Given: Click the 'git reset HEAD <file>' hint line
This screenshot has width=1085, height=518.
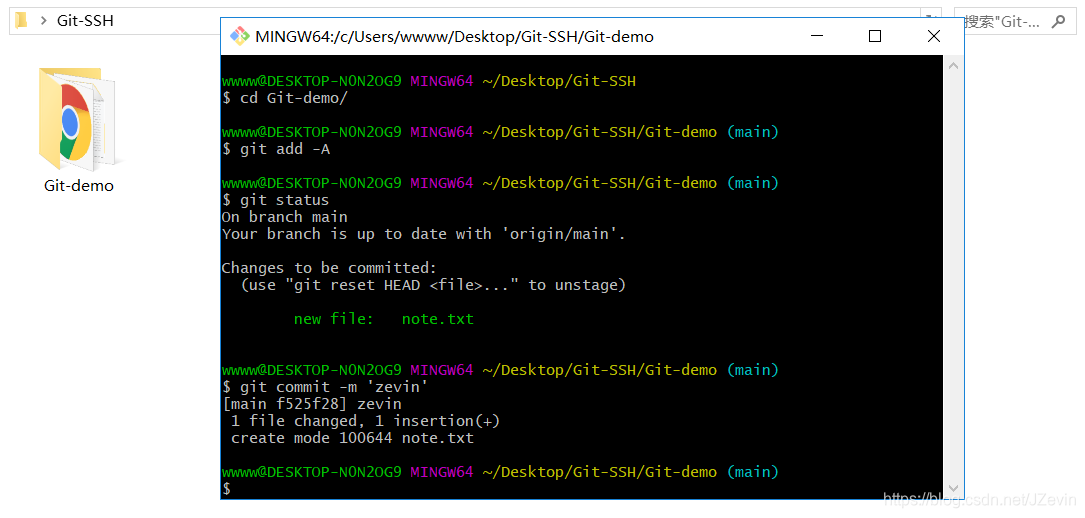Looking at the screenshot, I should point(433,285).
